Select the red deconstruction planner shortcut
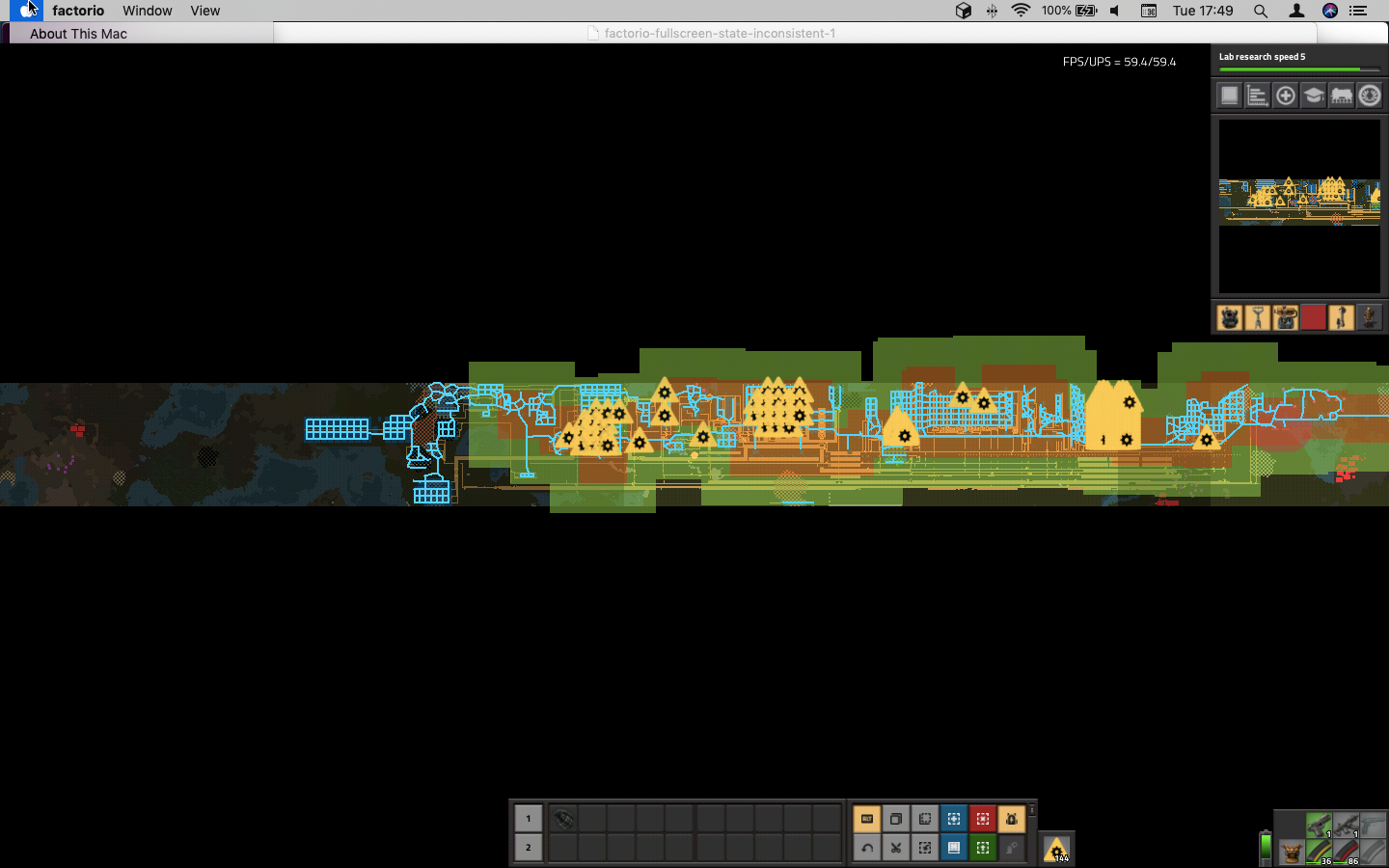 pos(983,819)
